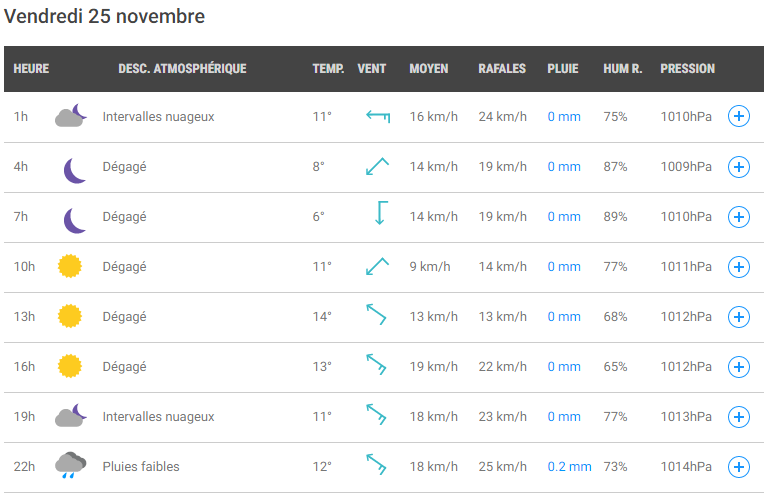Expand the 13h row with plus icon
Screen dimensions: 779x500
[x=738, y=317]
